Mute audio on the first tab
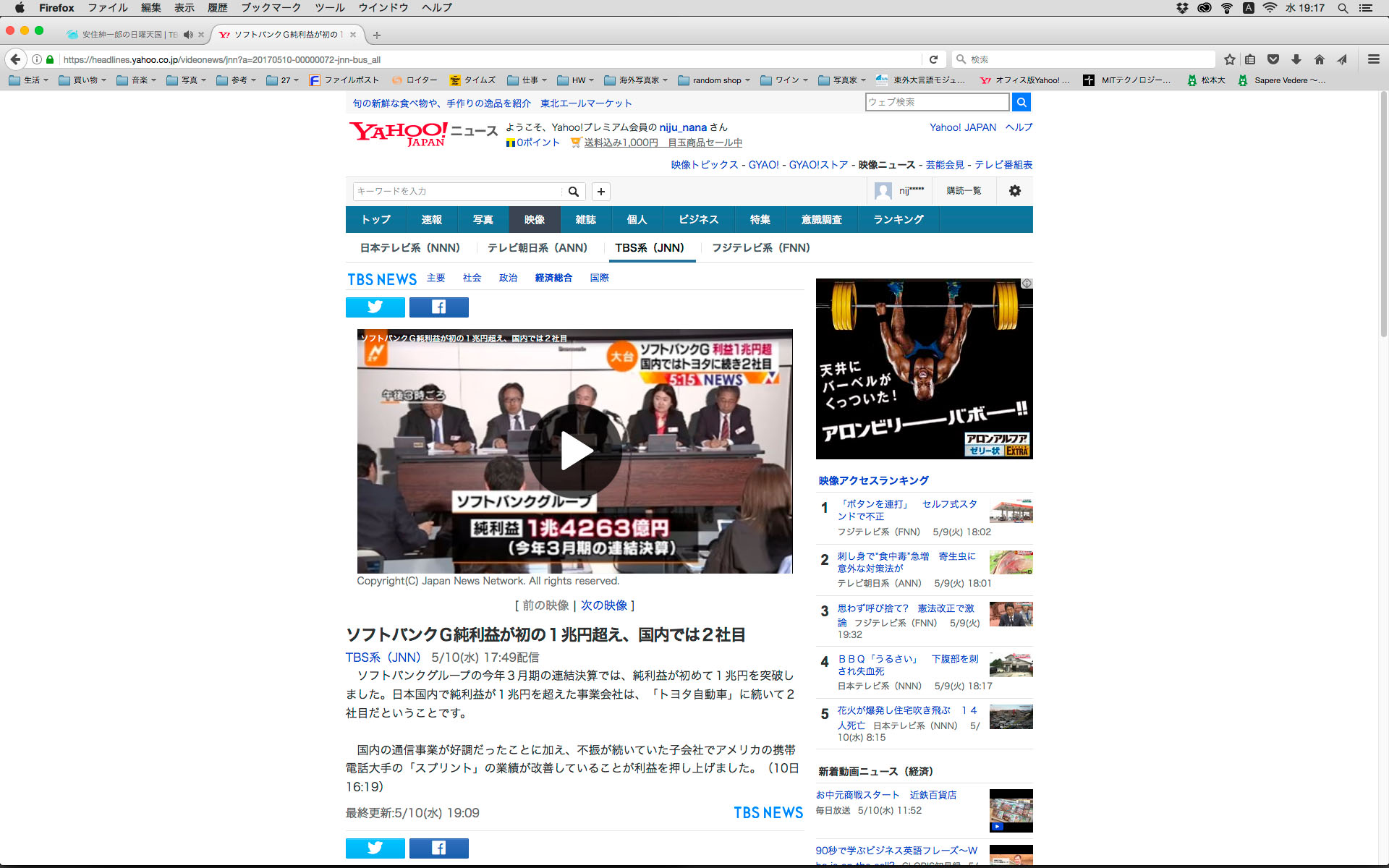 [x=188, y=35]
